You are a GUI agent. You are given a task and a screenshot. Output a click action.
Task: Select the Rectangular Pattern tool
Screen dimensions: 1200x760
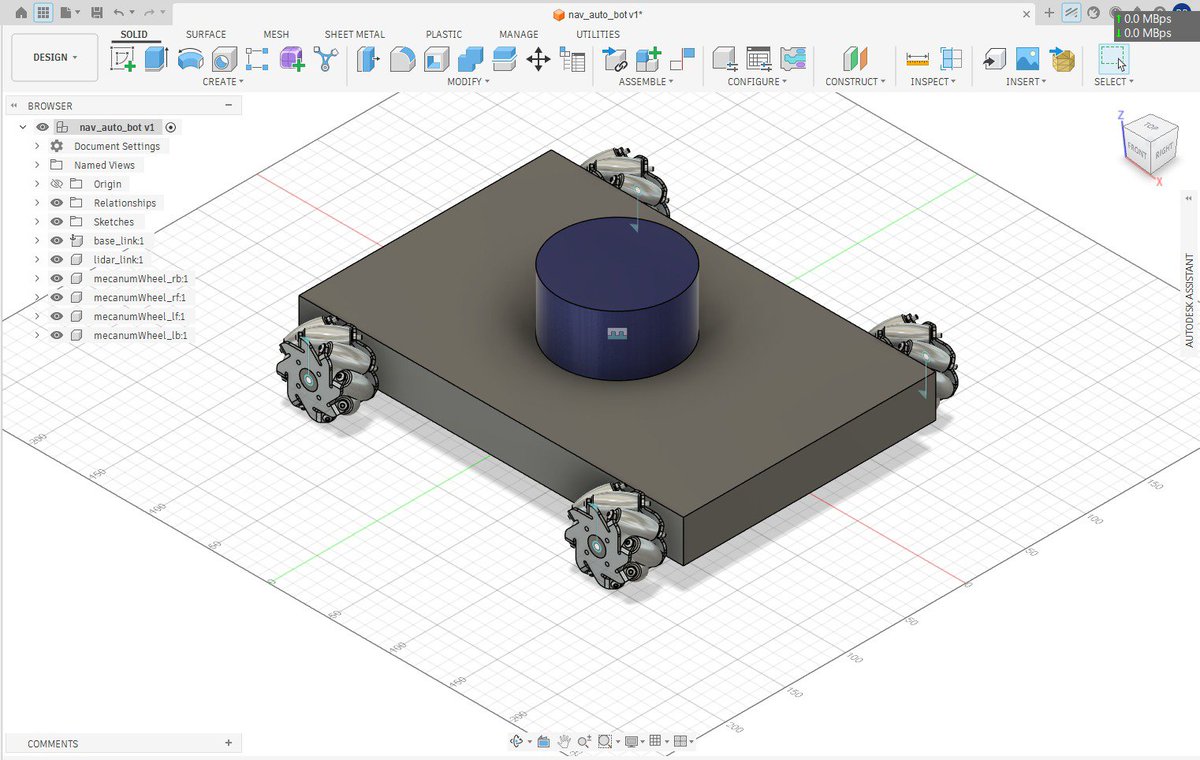(x=257, y=59)
